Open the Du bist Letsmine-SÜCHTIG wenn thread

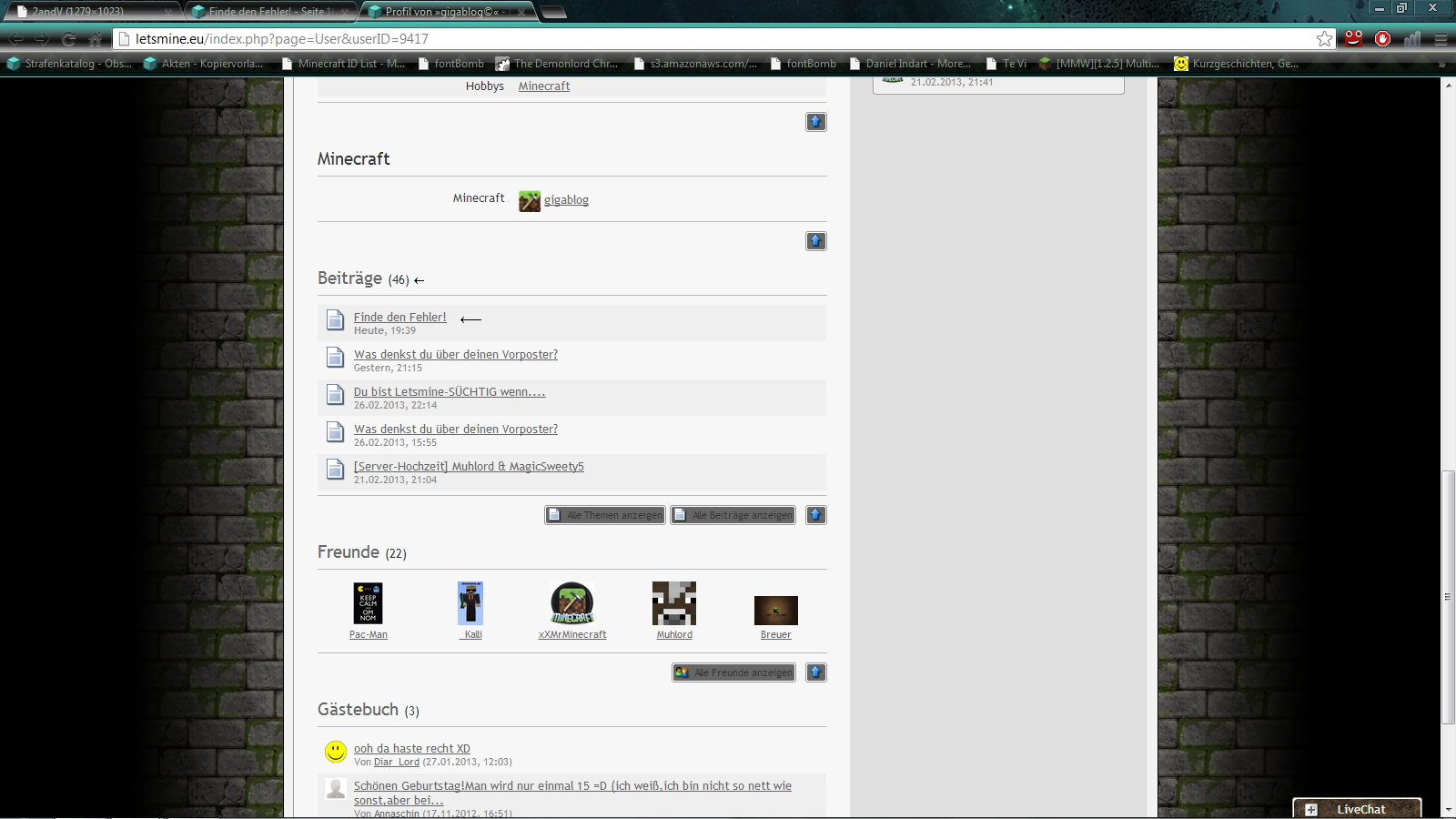pyautogui.click(x=450, y=392)
